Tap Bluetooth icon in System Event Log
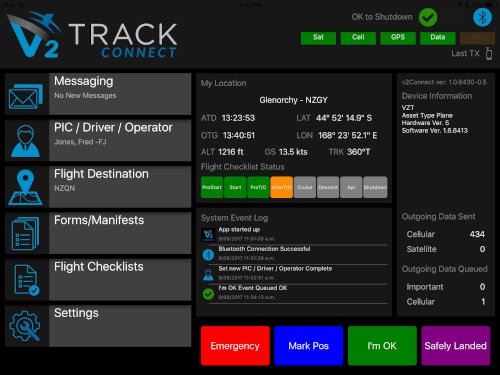The image size is (500, 375). (x=208, y=255)
